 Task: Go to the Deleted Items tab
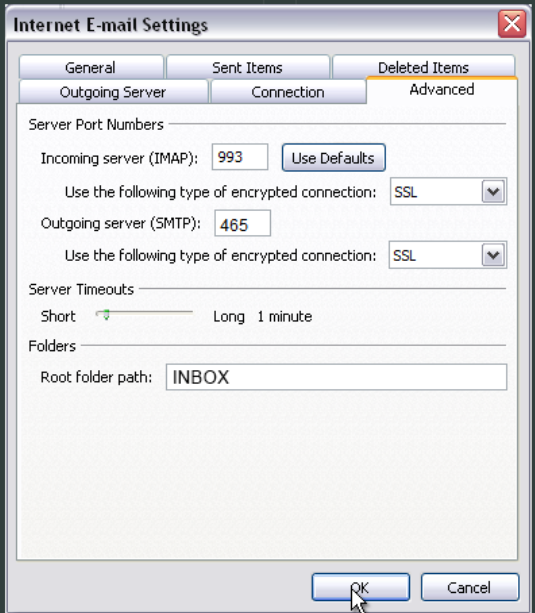423,66
